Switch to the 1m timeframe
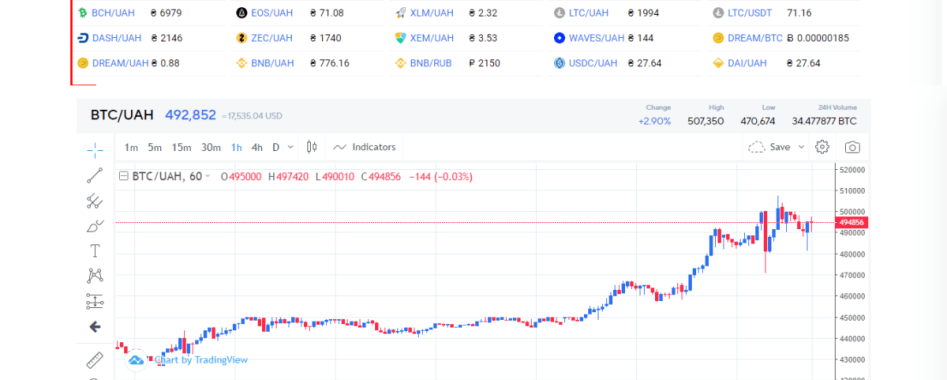 point(131,147)
